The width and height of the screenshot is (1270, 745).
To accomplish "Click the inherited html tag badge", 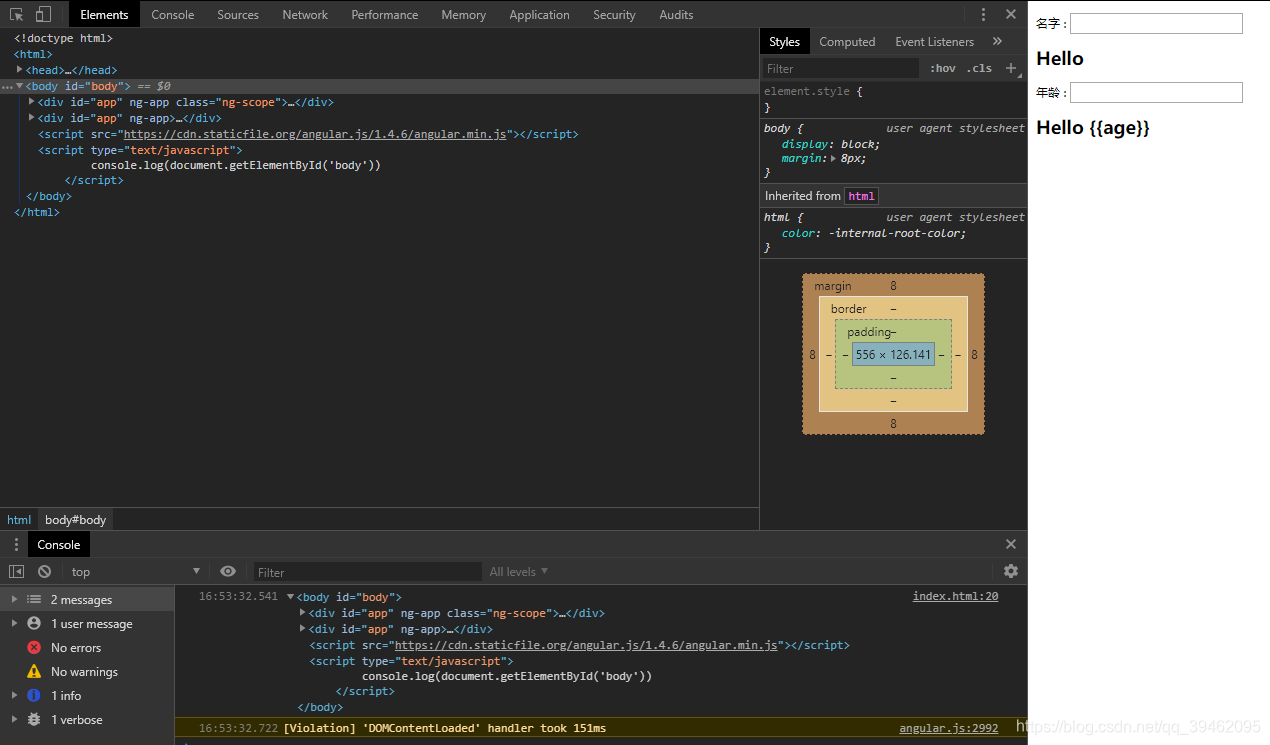I will click(x=861, y=196).
